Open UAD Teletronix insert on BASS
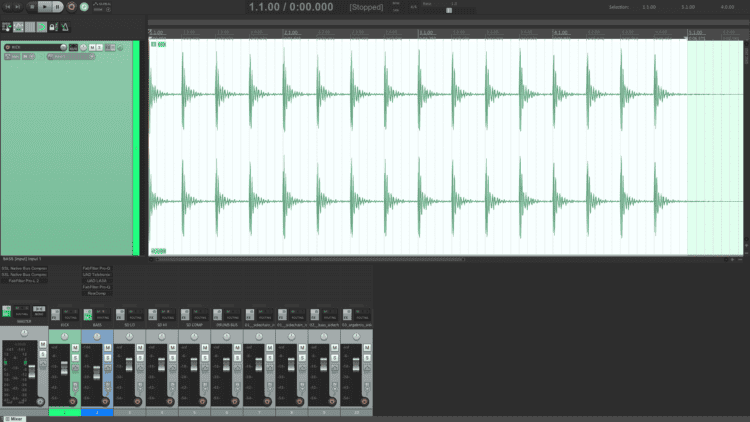 pos(97,275)
